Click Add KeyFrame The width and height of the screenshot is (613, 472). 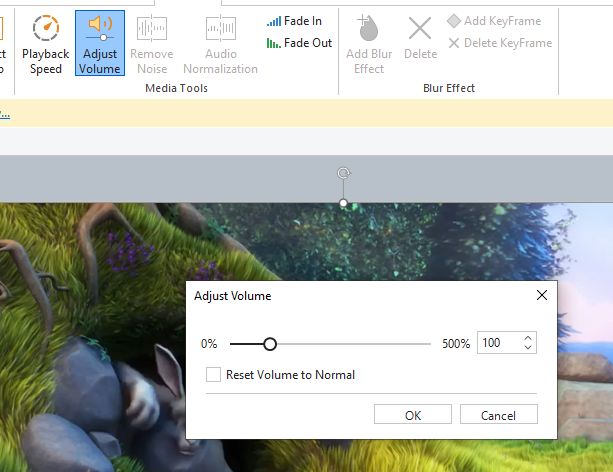tap(494, 21)
